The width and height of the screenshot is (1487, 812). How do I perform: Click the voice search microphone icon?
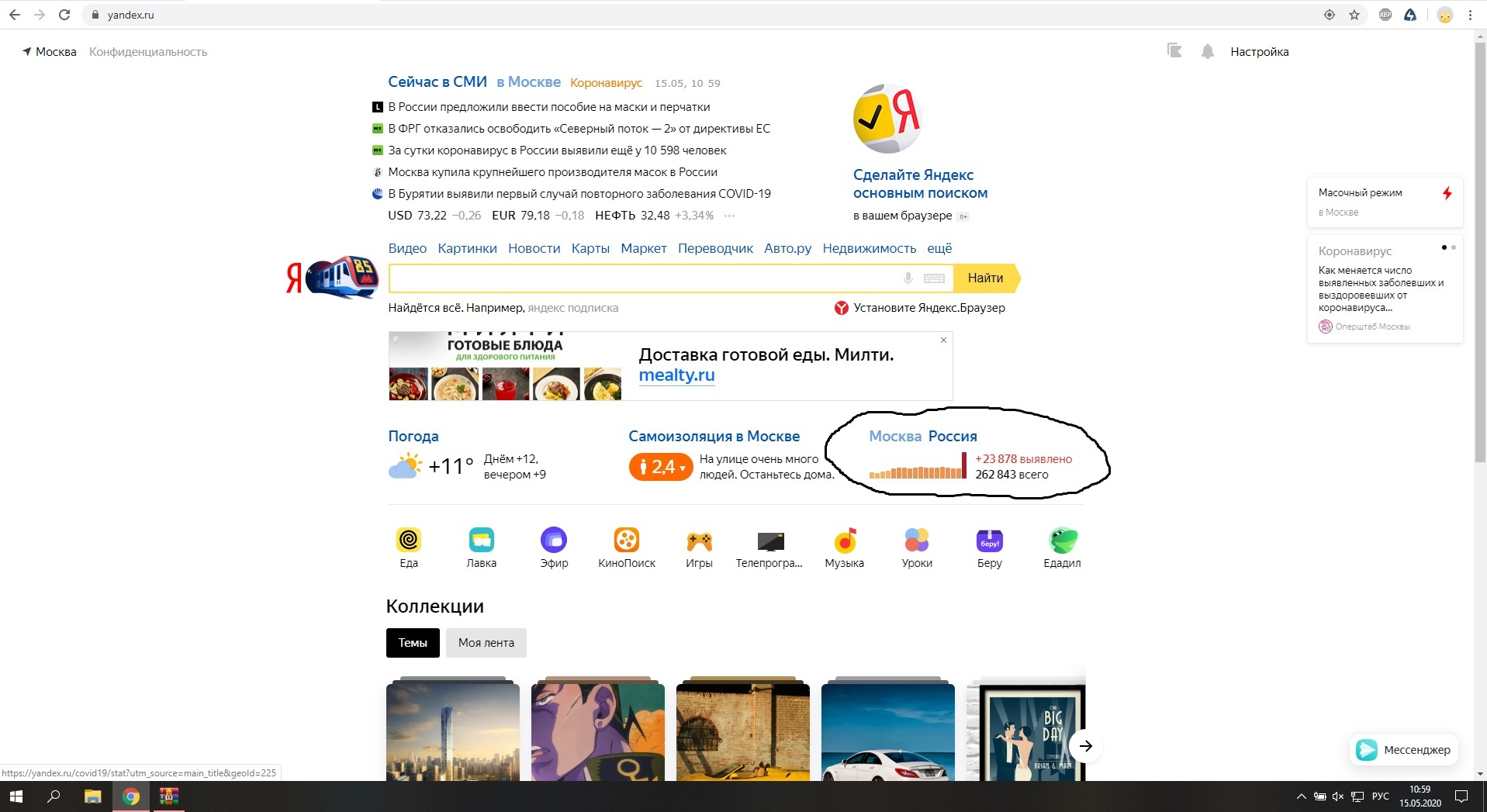[908, 278]
